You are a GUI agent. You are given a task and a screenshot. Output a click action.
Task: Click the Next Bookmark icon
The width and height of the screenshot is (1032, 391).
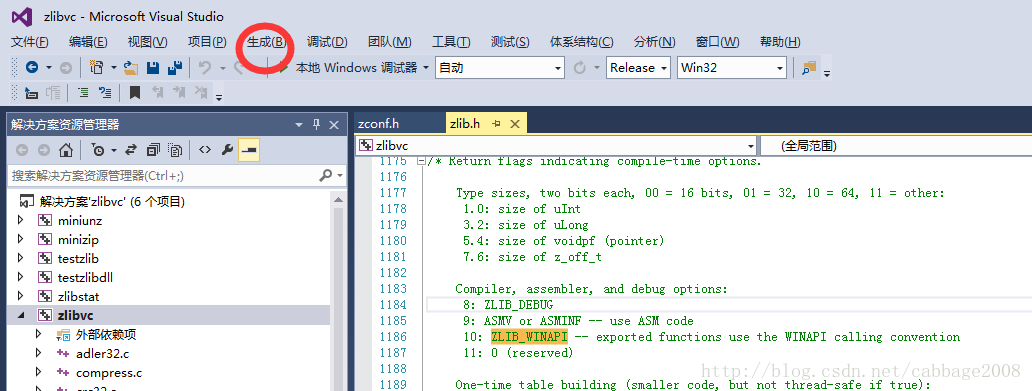(x=180, y=92)
